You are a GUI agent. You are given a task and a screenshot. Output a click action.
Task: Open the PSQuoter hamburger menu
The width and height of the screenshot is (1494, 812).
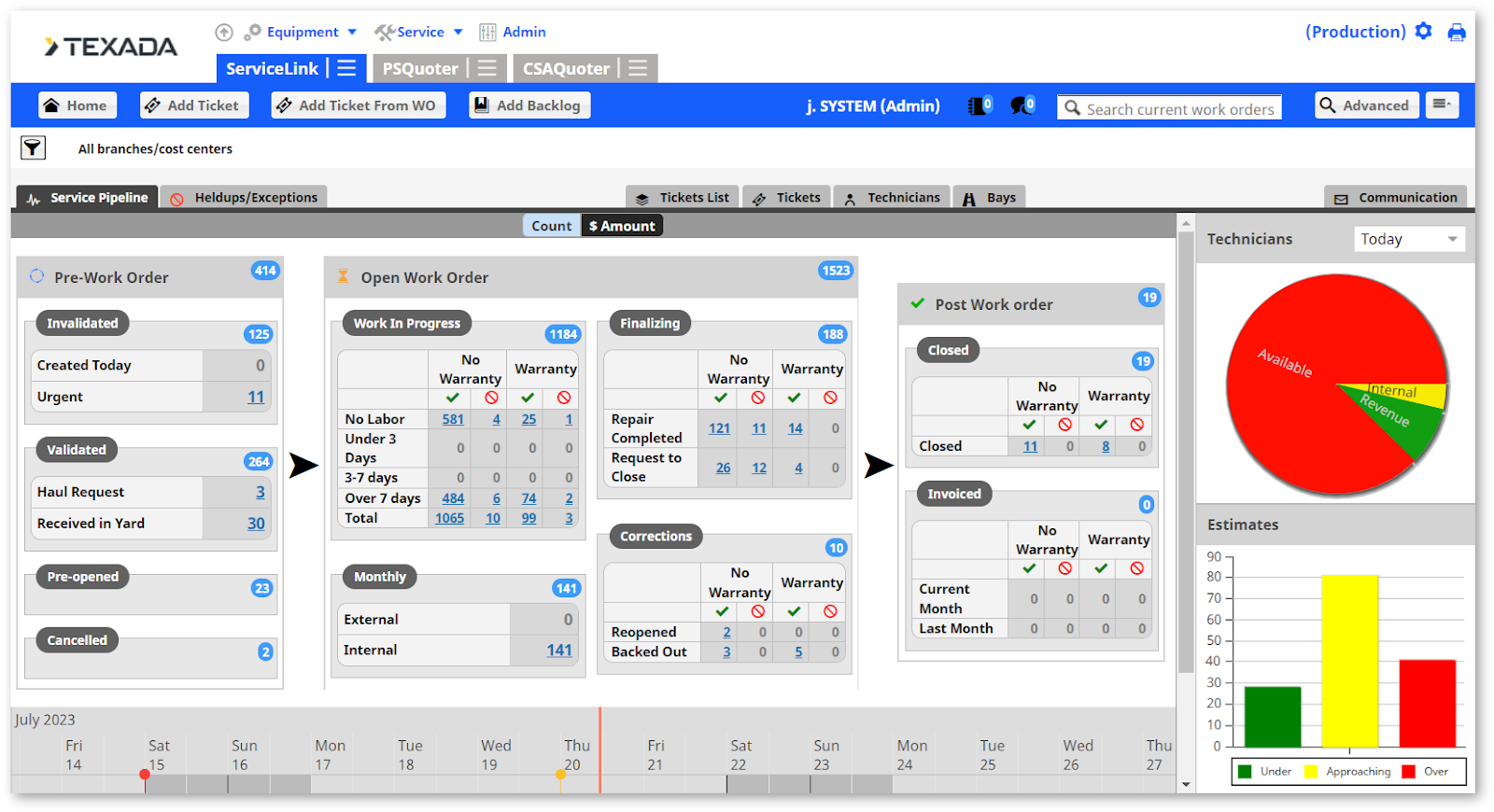(x=486, y=68)
